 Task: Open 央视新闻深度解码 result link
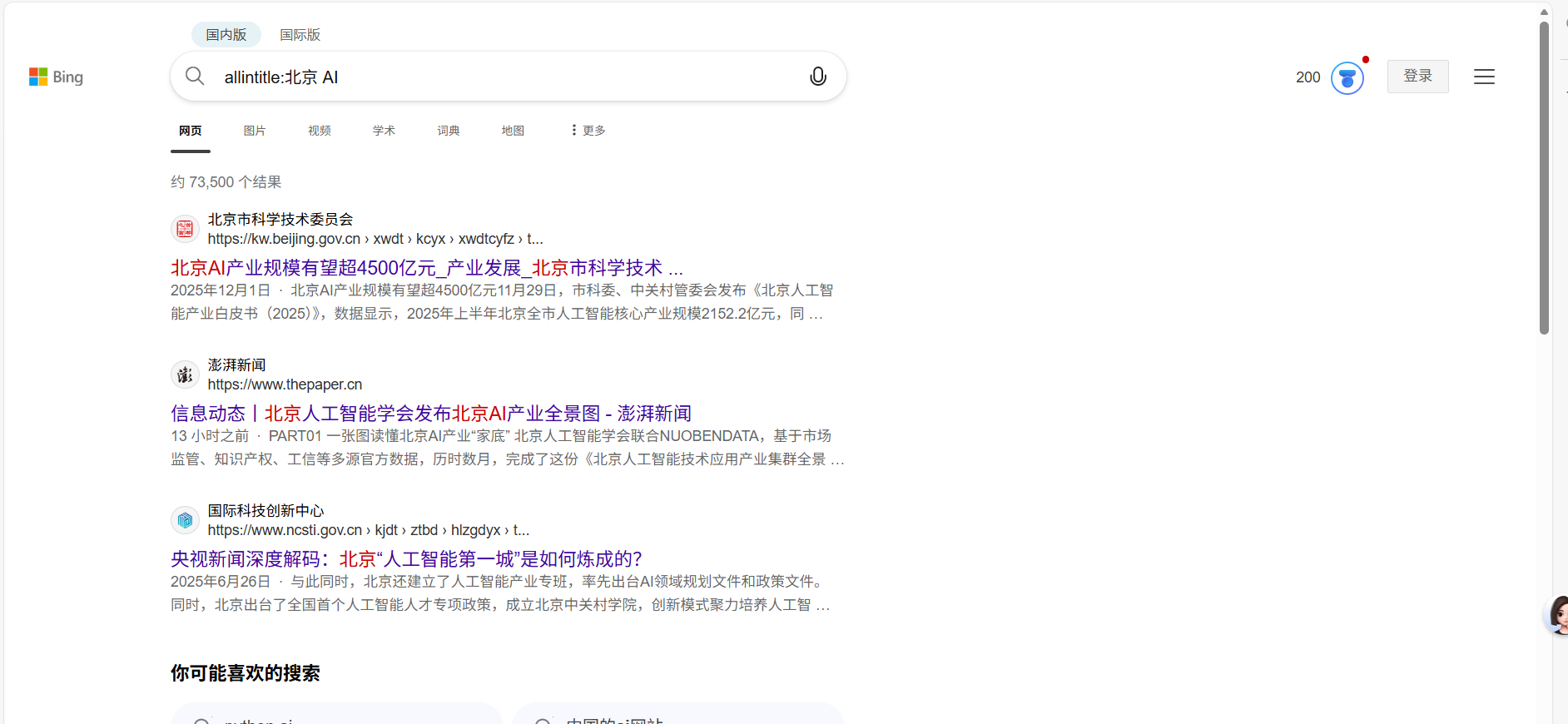tap(406, 559)
